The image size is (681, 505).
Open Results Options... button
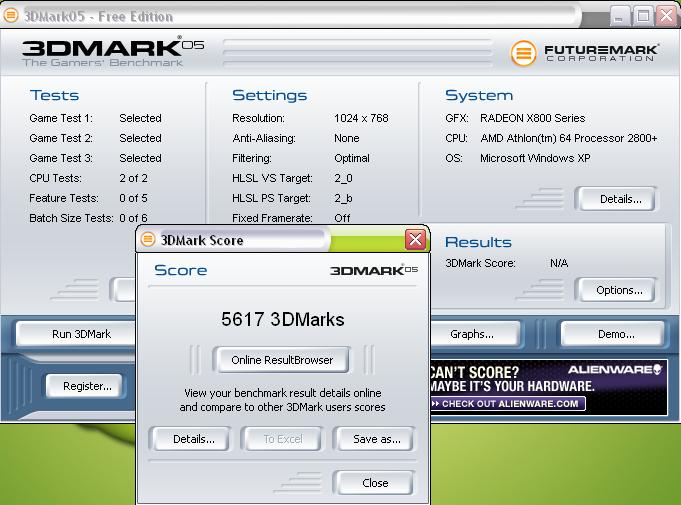[619, 290]
